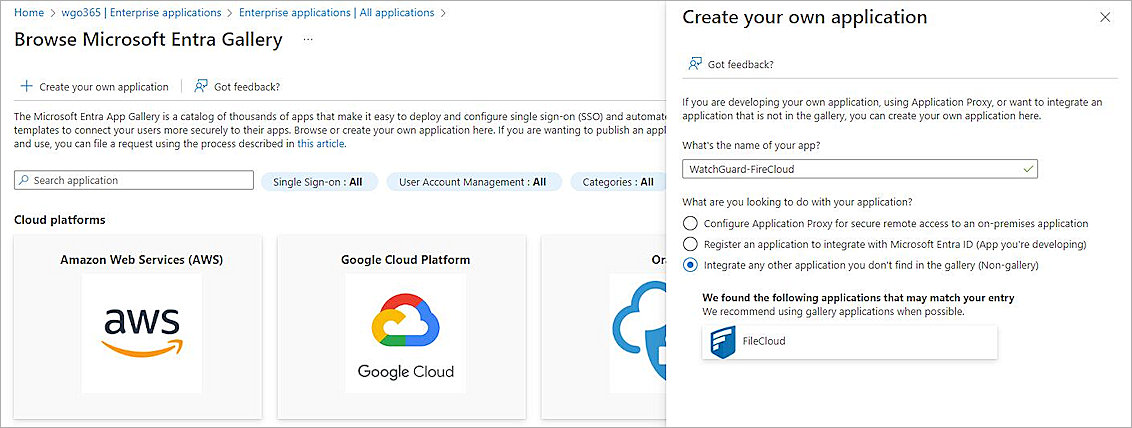Open wgo365 | Enterprise applications breadcrumb
The image size is (1132, 428).
pos(142,12)
